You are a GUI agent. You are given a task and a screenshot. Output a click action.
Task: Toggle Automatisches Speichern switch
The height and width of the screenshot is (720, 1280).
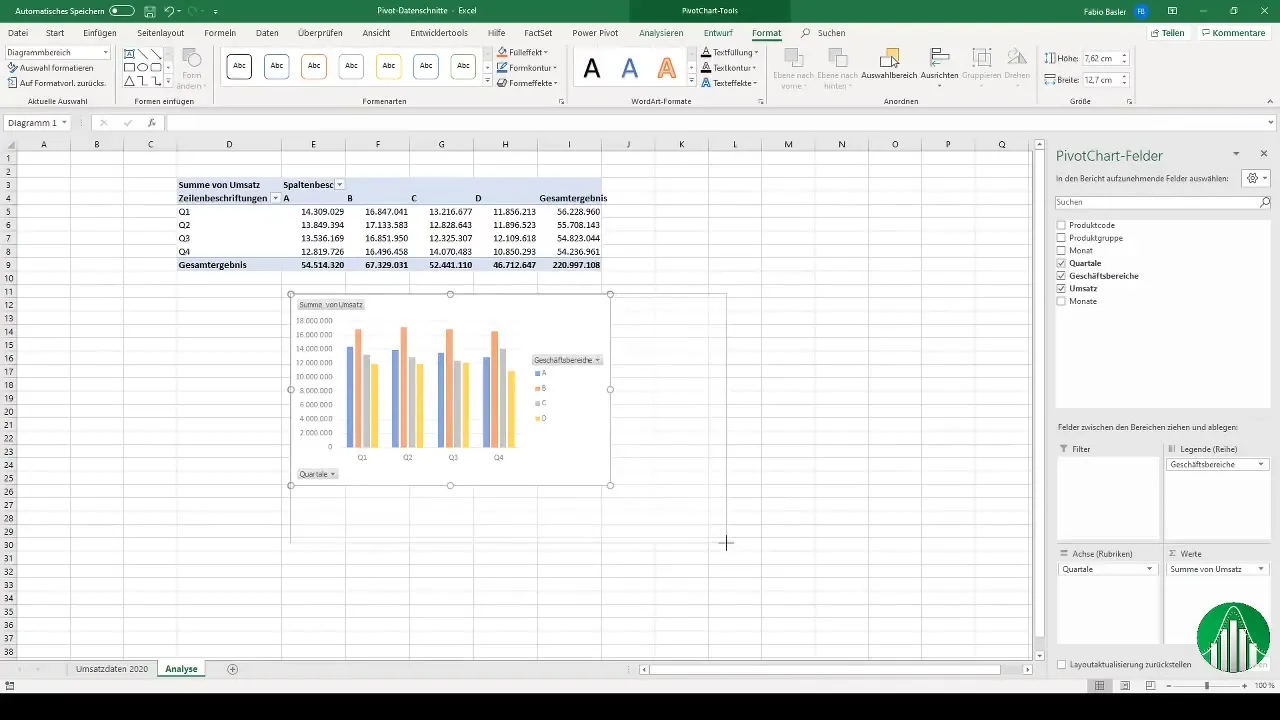(122, 11)
